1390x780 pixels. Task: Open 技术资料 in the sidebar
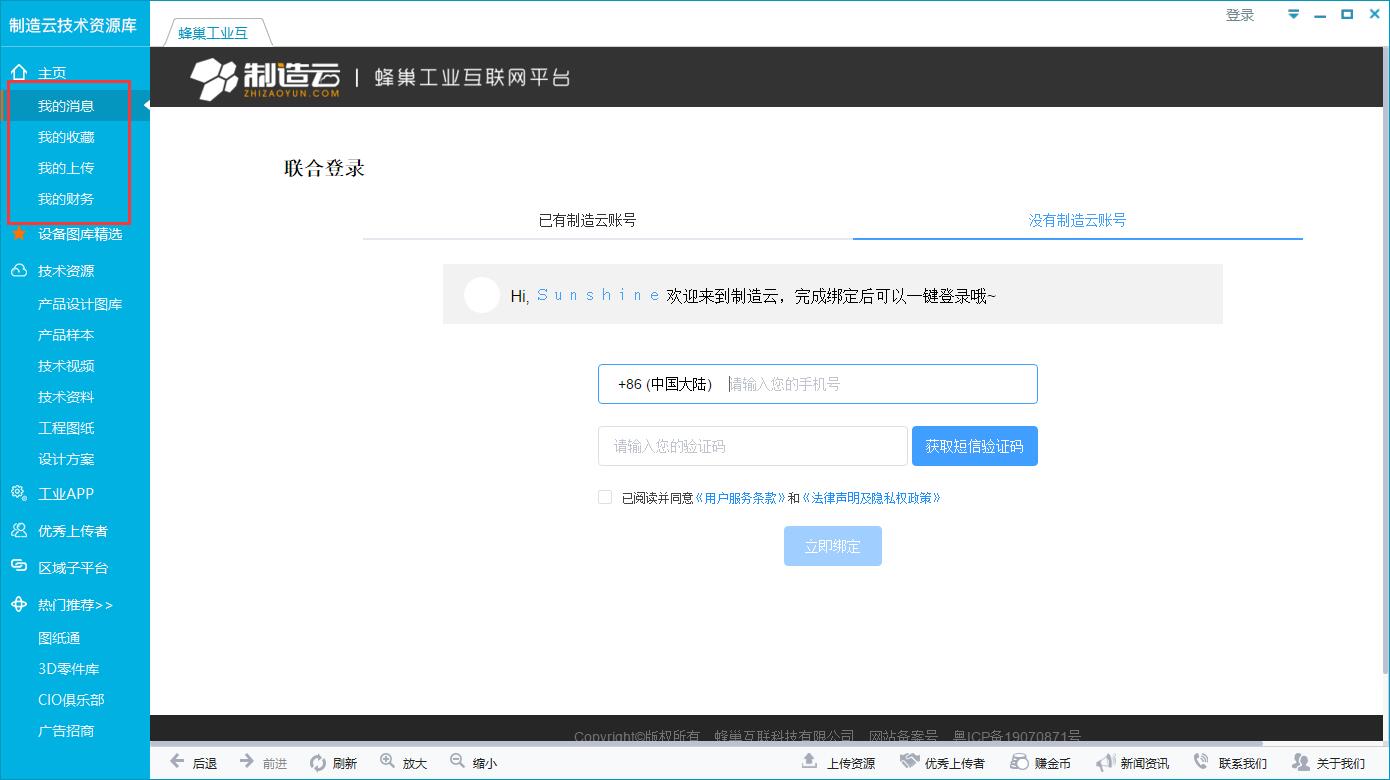[66, 397]
